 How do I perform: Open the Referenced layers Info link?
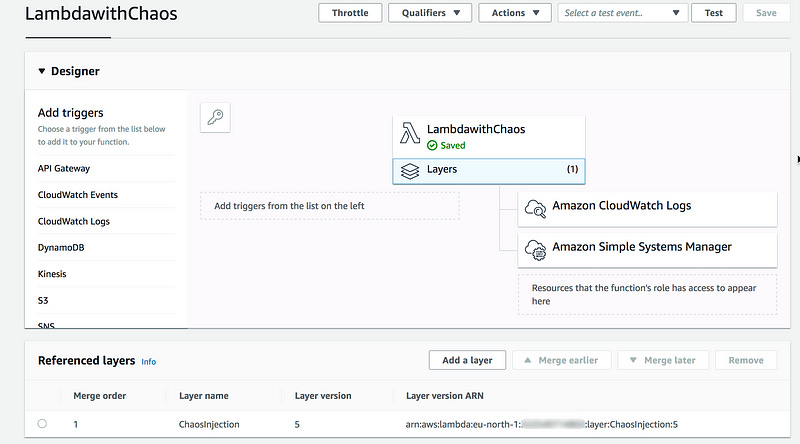click(148, 362)
